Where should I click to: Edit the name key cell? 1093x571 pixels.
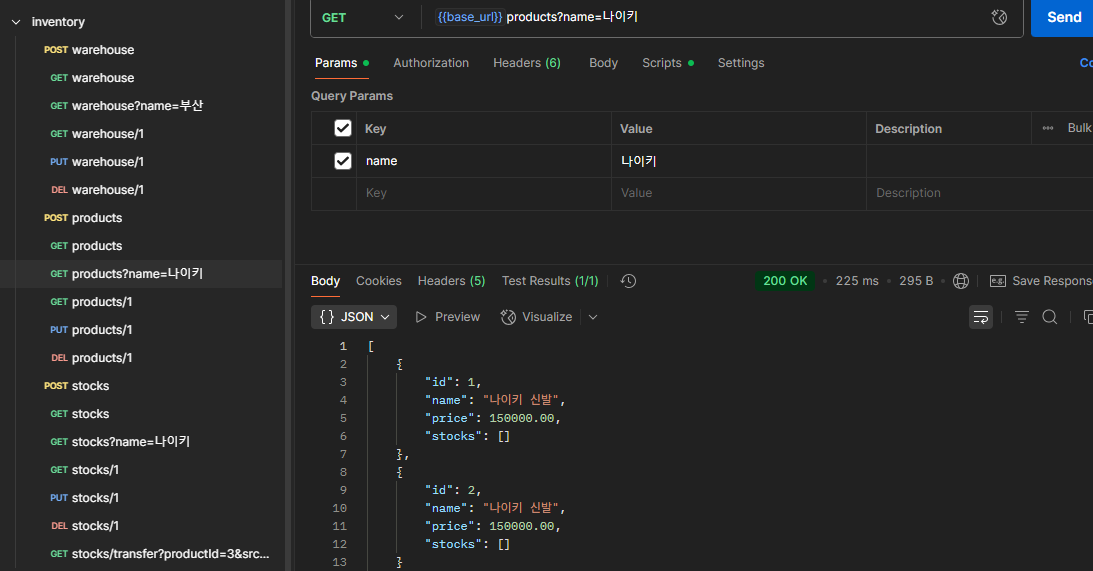[x=484, y=161]
